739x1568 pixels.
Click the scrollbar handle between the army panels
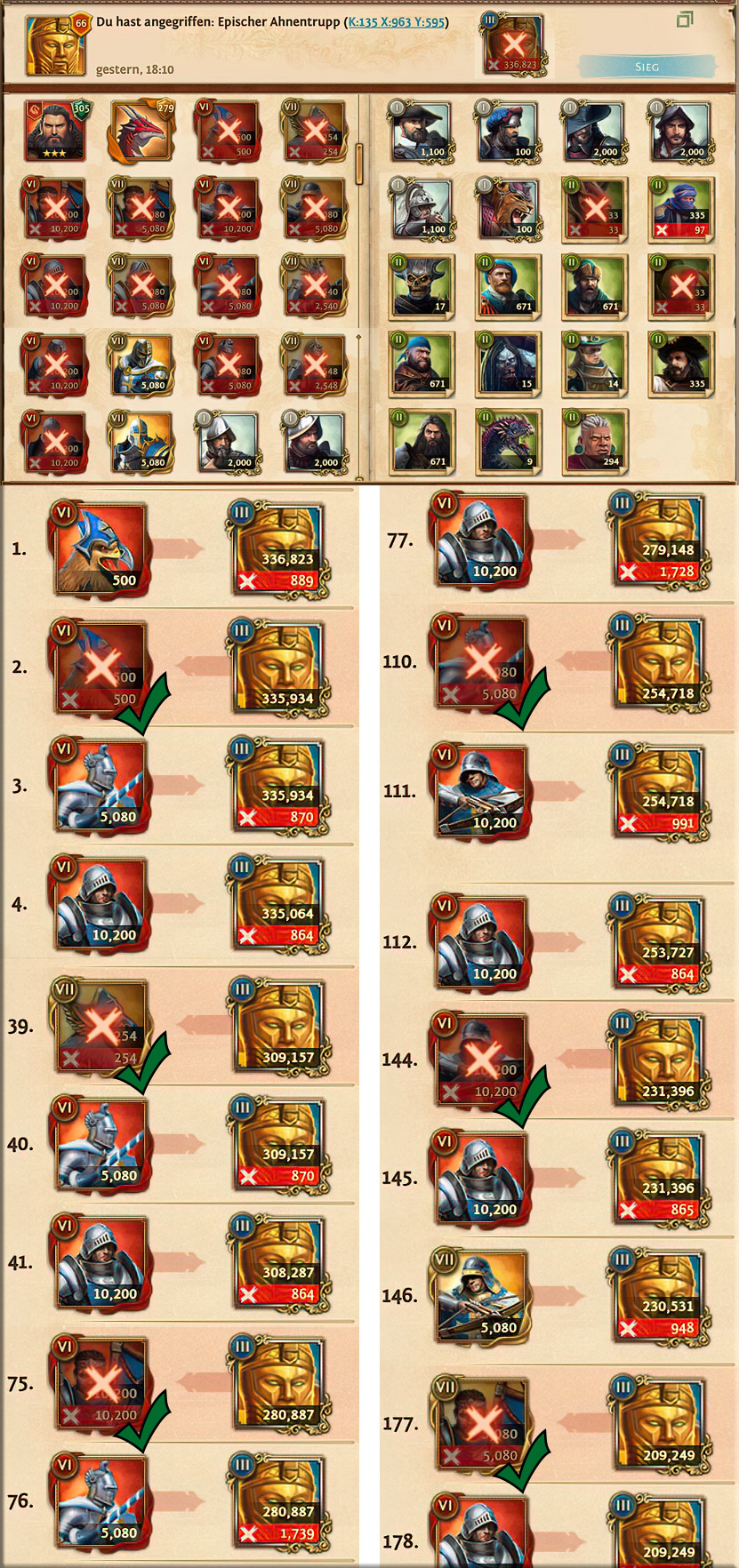(359, 164)
